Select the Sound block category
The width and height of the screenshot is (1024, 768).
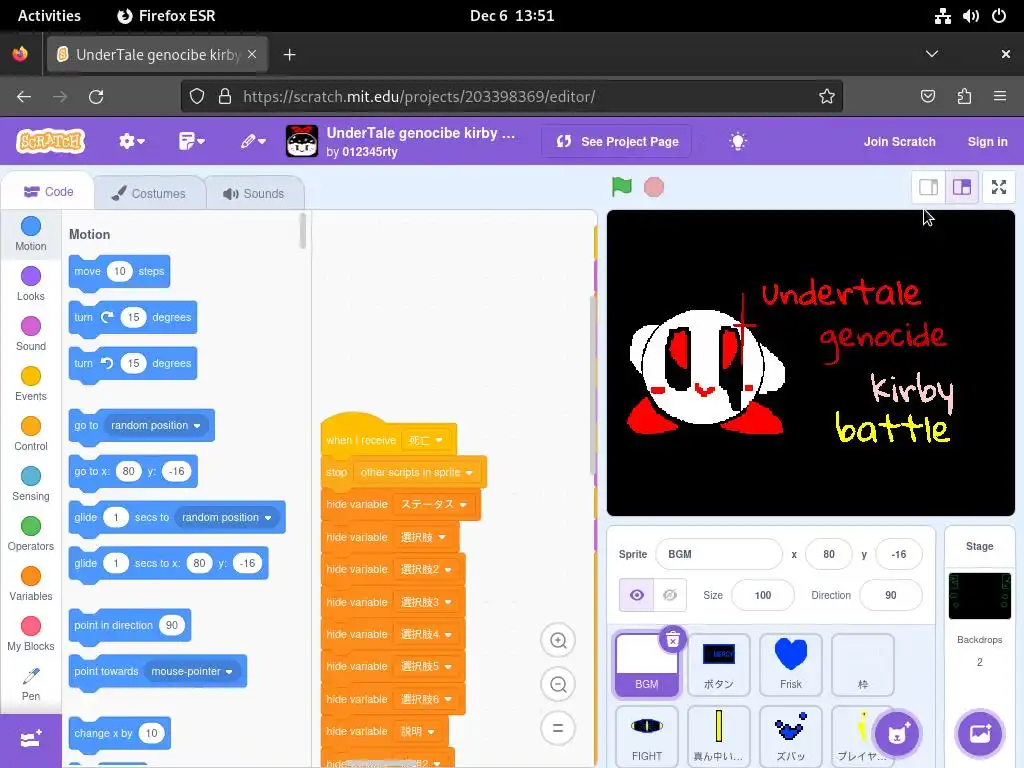[x=31, y=334]
